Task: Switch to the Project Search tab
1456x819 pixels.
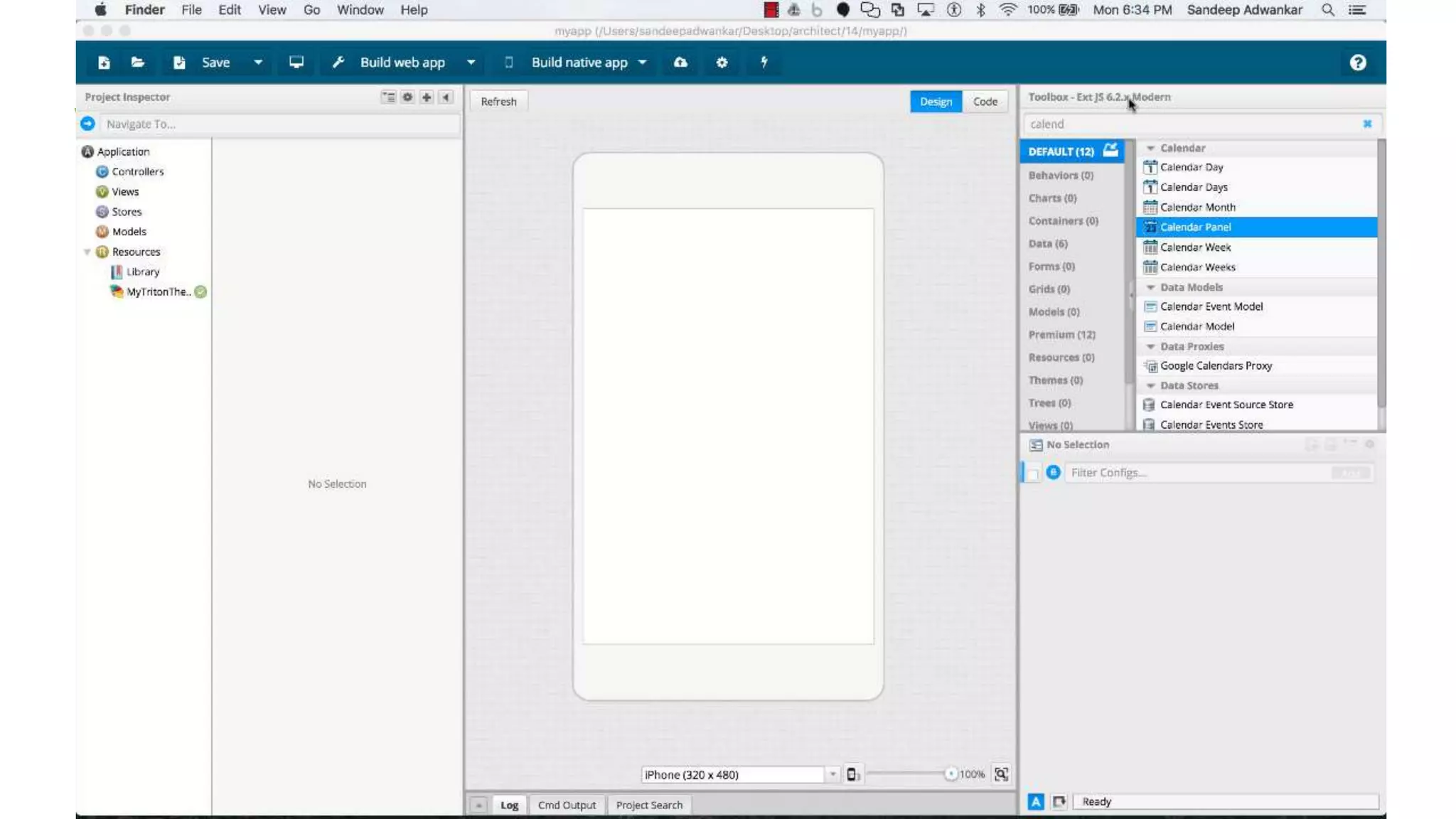Action: pos(649,805)
